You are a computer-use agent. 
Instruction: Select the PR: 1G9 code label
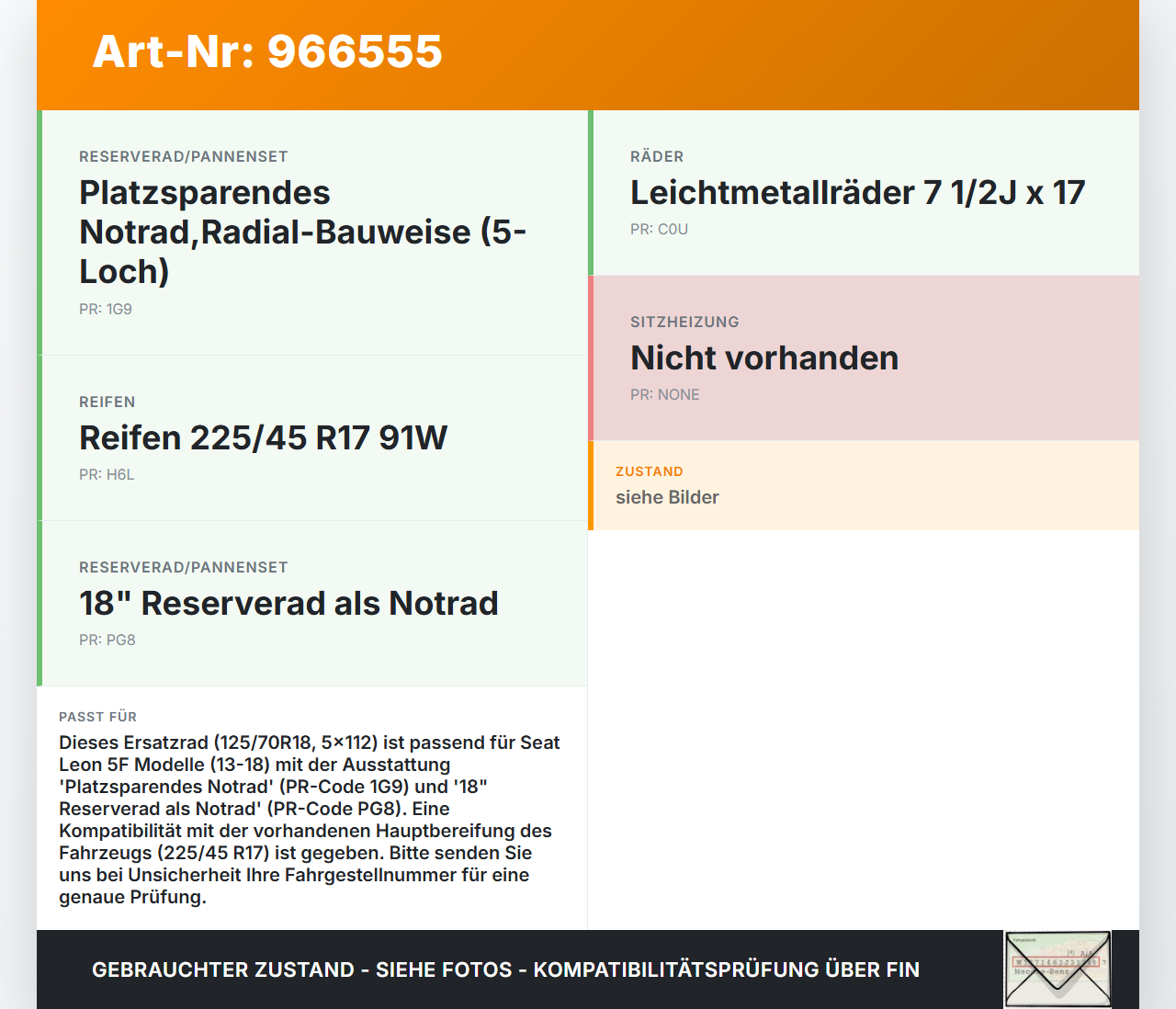click(105, 309)
